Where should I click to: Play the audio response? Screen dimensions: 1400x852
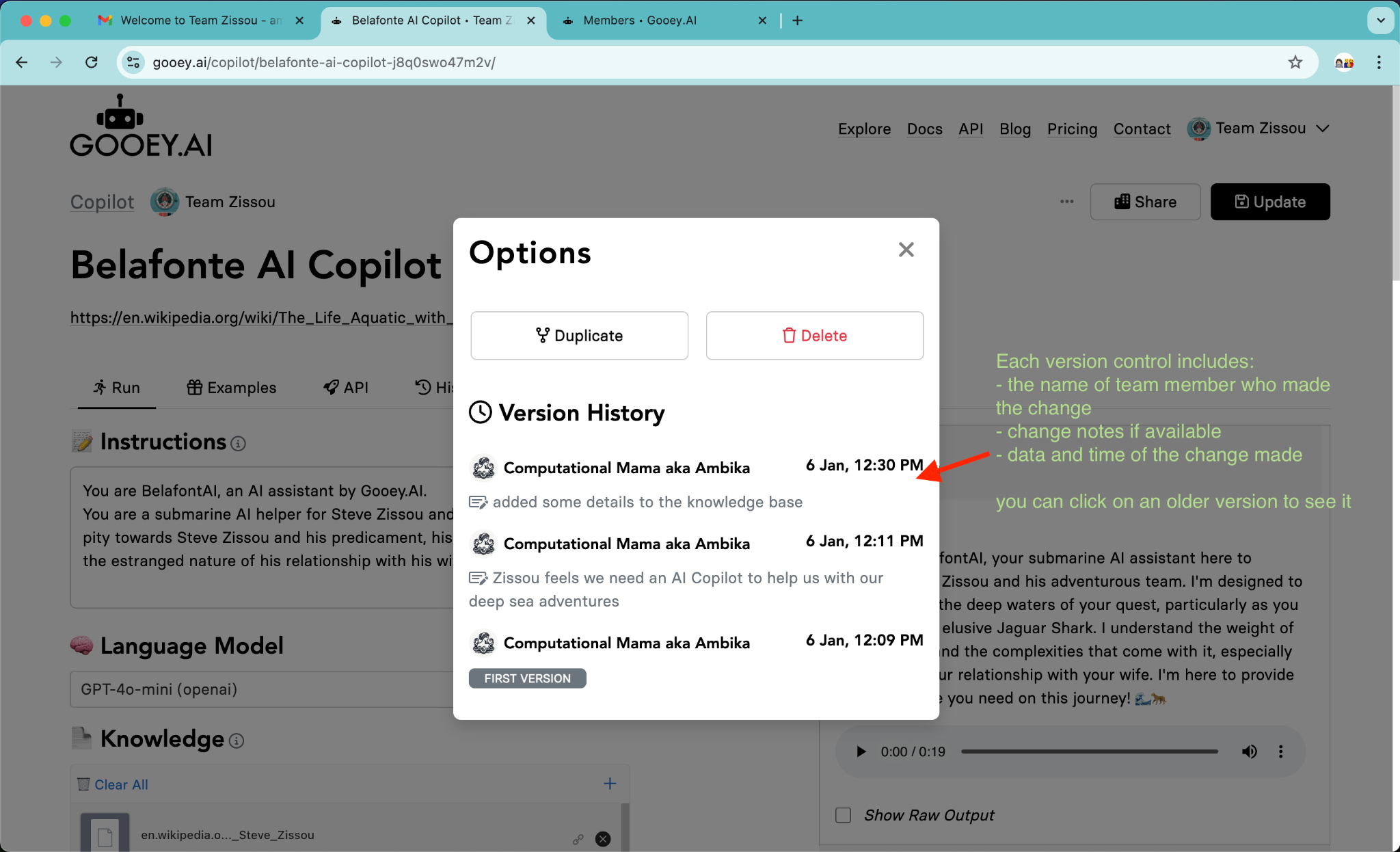(x=861, y=751)
